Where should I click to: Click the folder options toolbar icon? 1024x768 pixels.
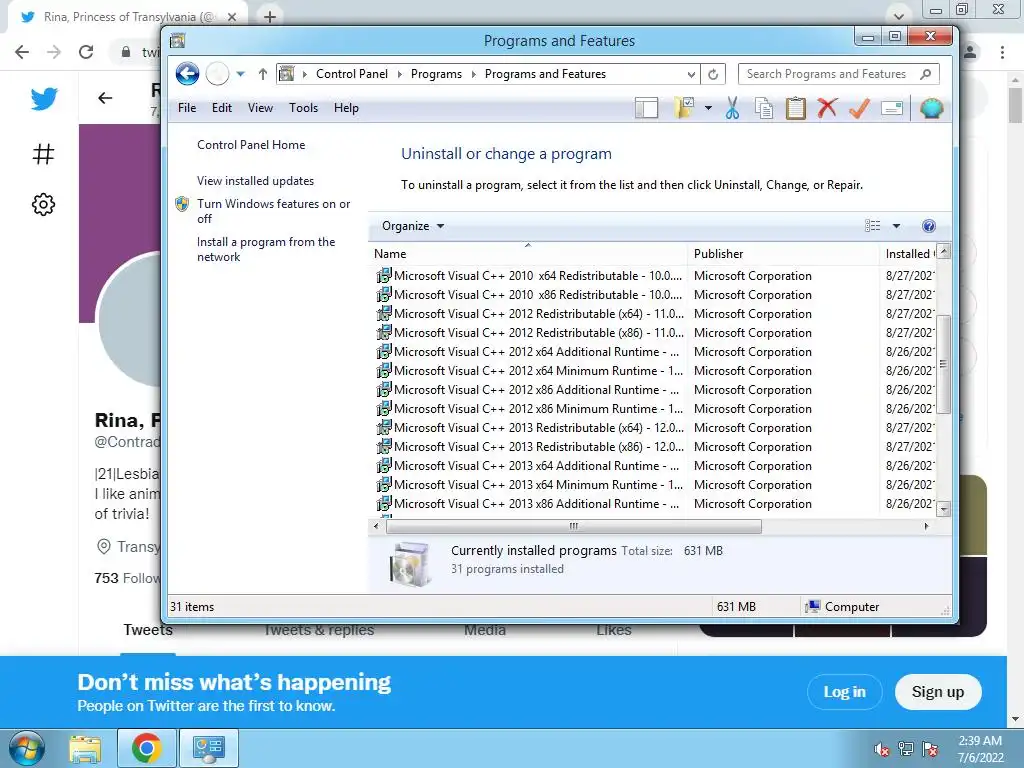pyautogui.click(x=684, y=108)
